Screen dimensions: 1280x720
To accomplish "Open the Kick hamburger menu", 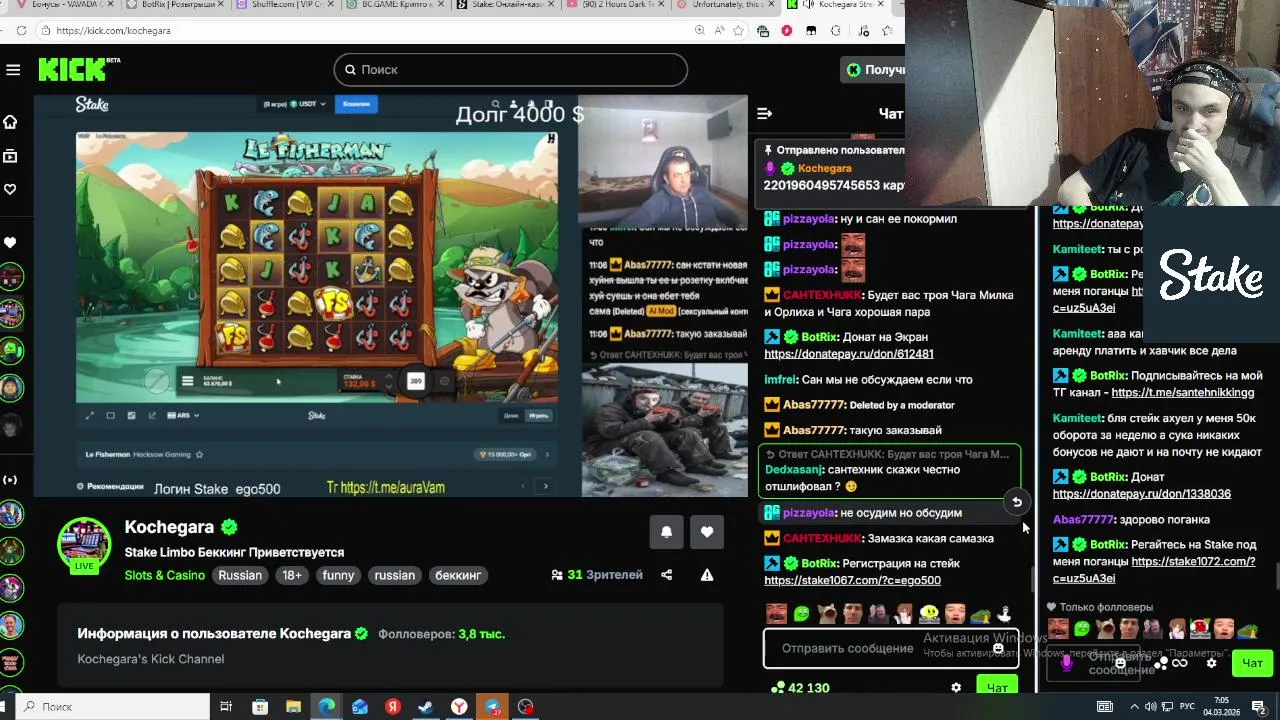I will (13, 69).
